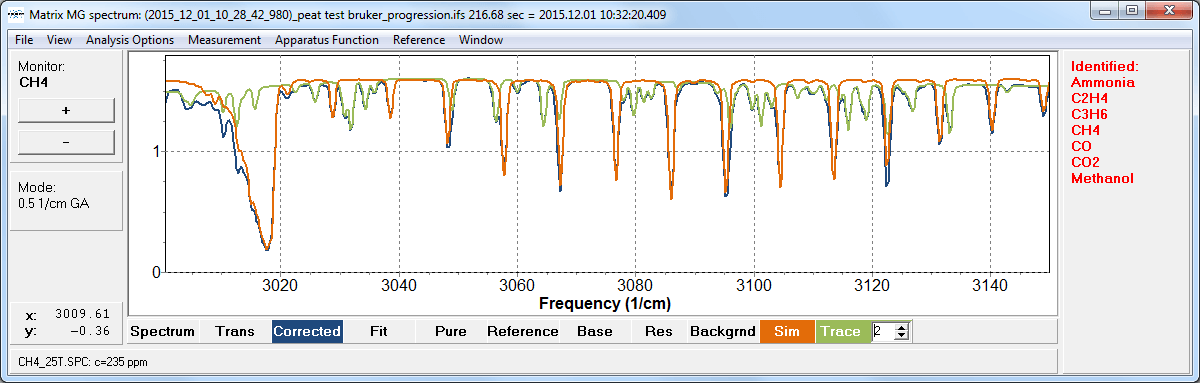This screenshot has width=1200, height=383.
Task: Increase trace number with up arrow
Action: [x=901, y=326]
